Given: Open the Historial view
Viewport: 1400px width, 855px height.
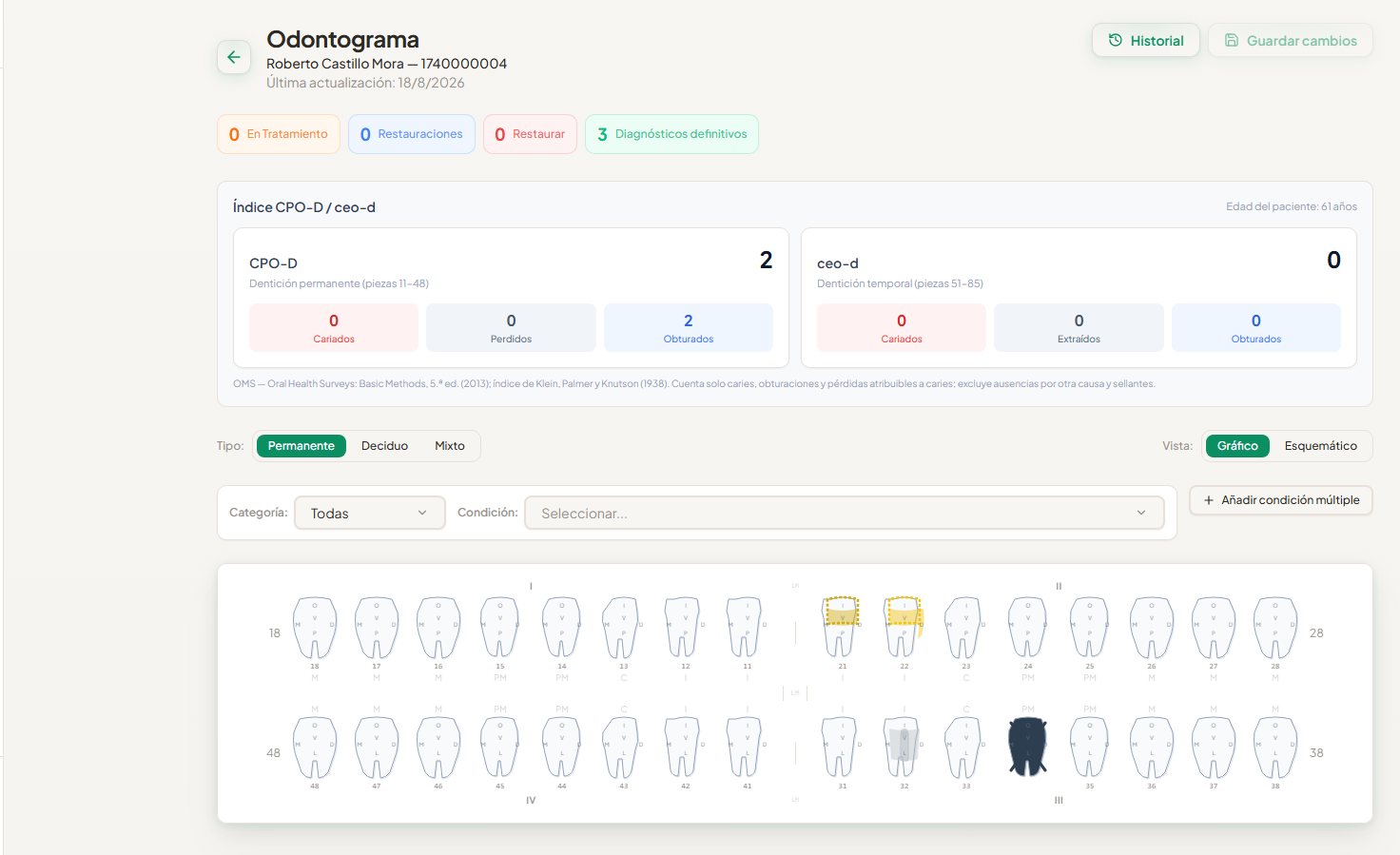Looking at the screenshot, I should [1146, 40].
